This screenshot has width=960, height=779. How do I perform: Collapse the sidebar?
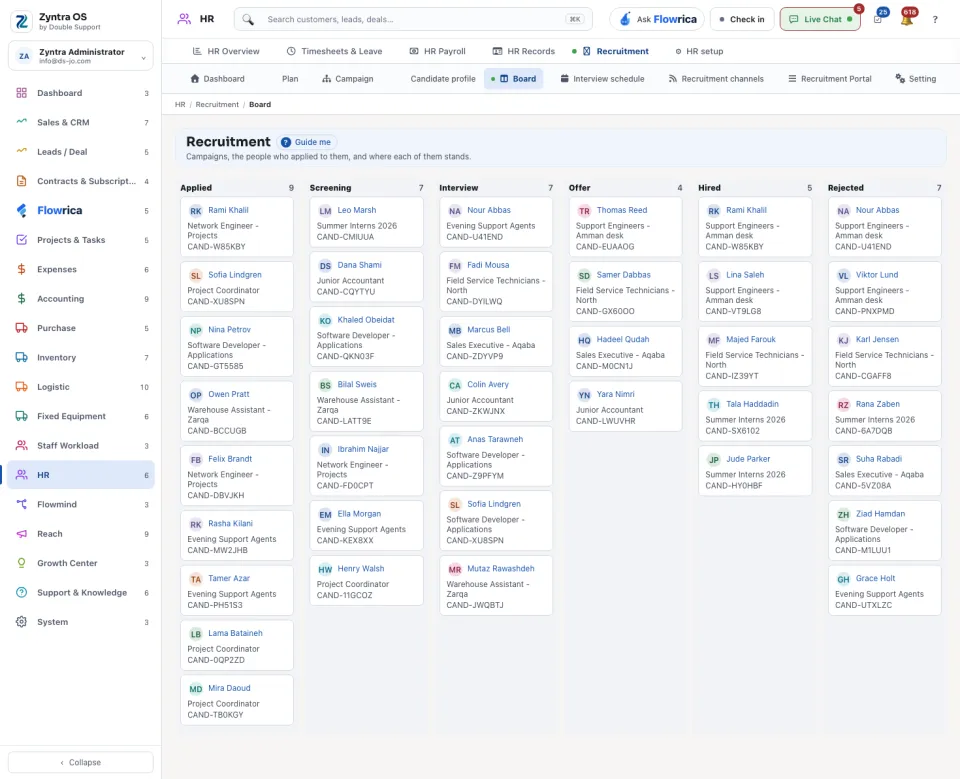pyautogui.click(x=81, y=762)
